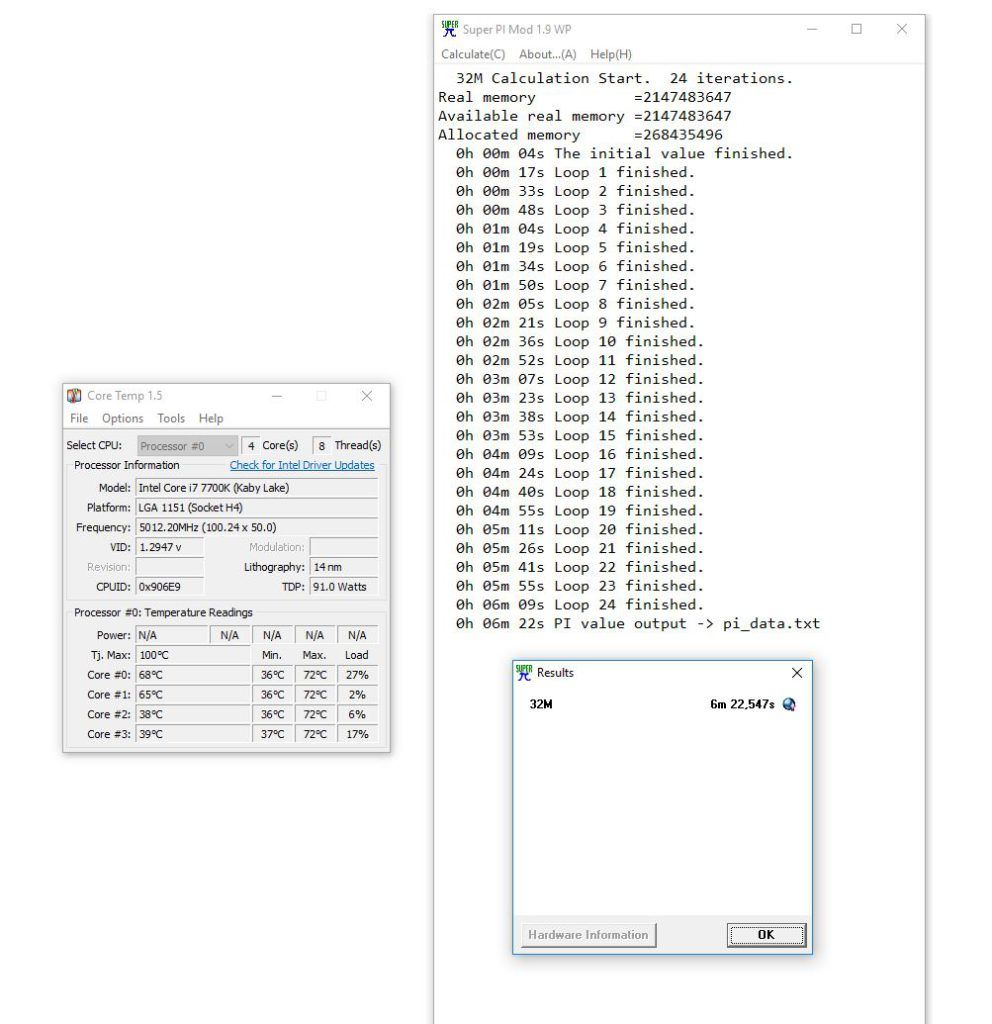This screenshot has width=992, height=1024.
Task: Click the TDP value 91.0 Watts
Action: tap(344, 586)
